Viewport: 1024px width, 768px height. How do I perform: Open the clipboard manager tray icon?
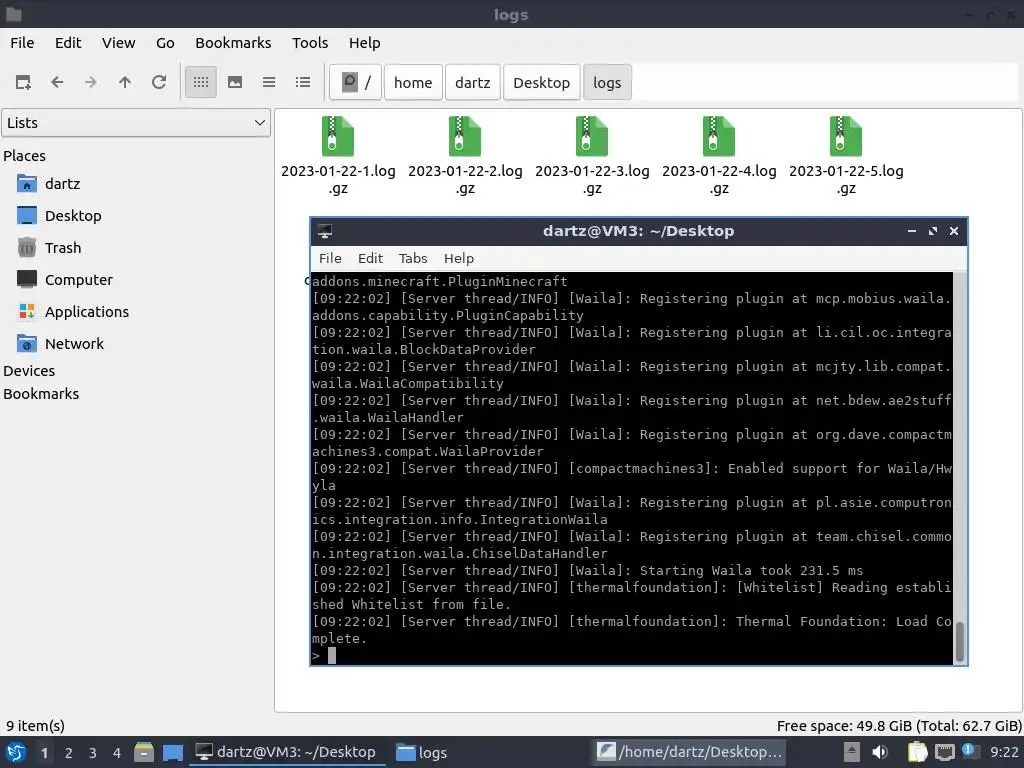tap(918, 752)
